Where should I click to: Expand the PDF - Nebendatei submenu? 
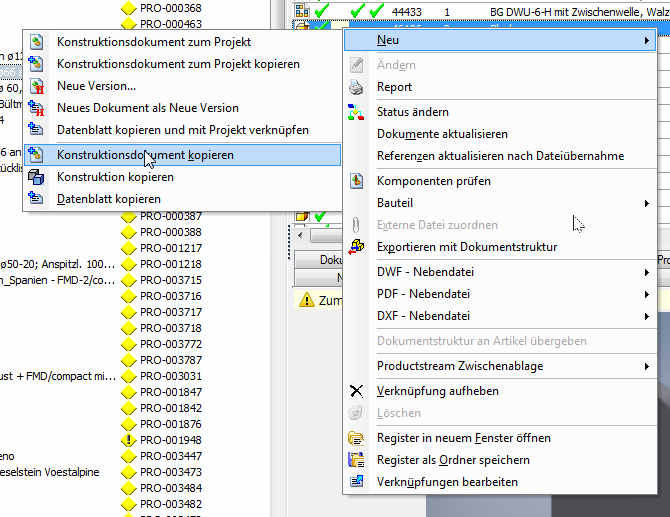pyautogui.click(x=510, y=294)
